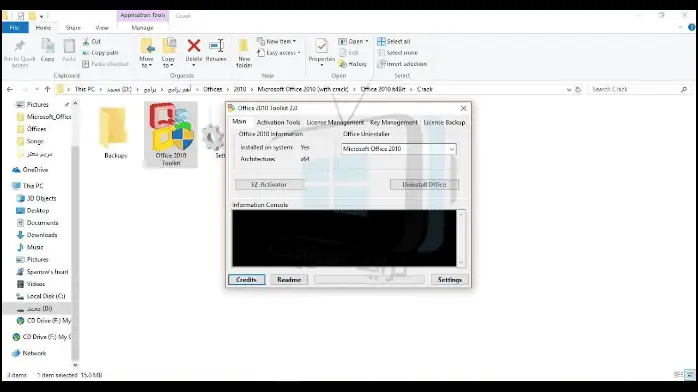Viewport: 698px width, 392px height.
Task: Click the EZ-Activator button
Action: tap(269, 185)
